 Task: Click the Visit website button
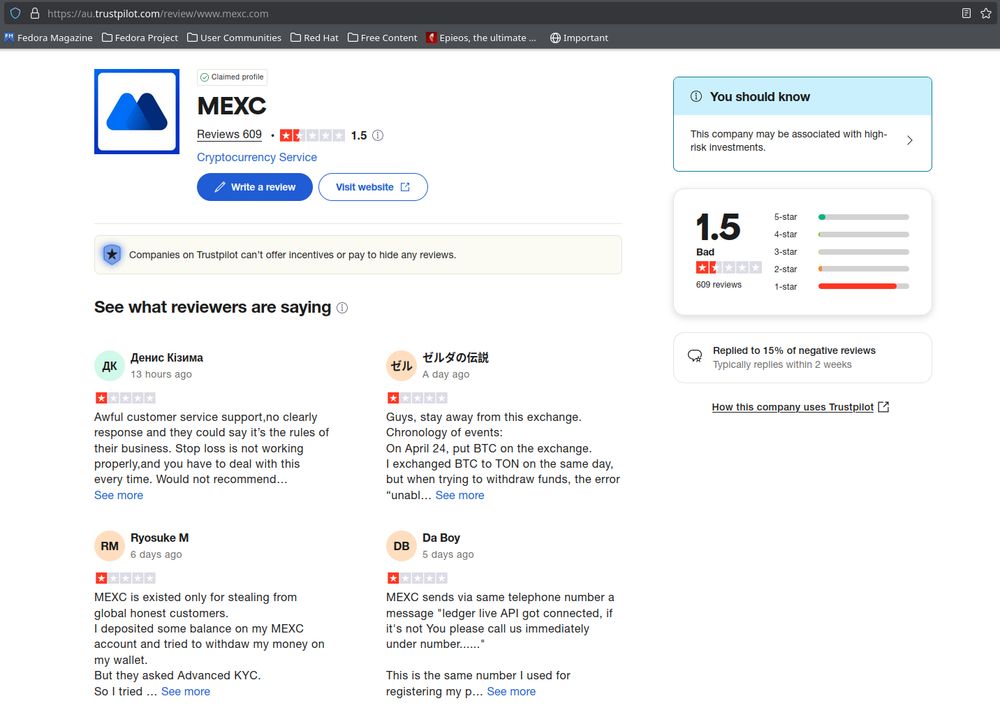[373, 187]
